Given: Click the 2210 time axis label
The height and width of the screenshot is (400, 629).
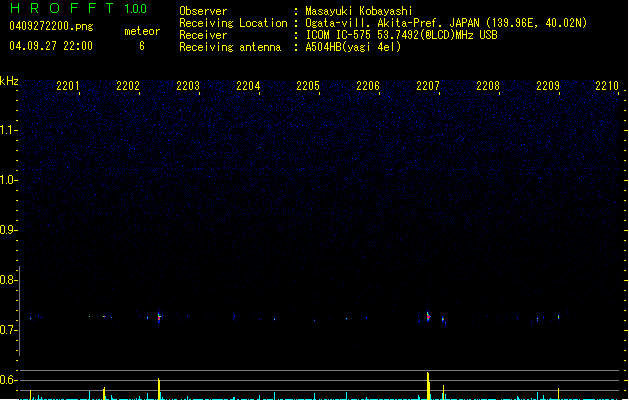Looking at the screenshot, I should [607, 86].
